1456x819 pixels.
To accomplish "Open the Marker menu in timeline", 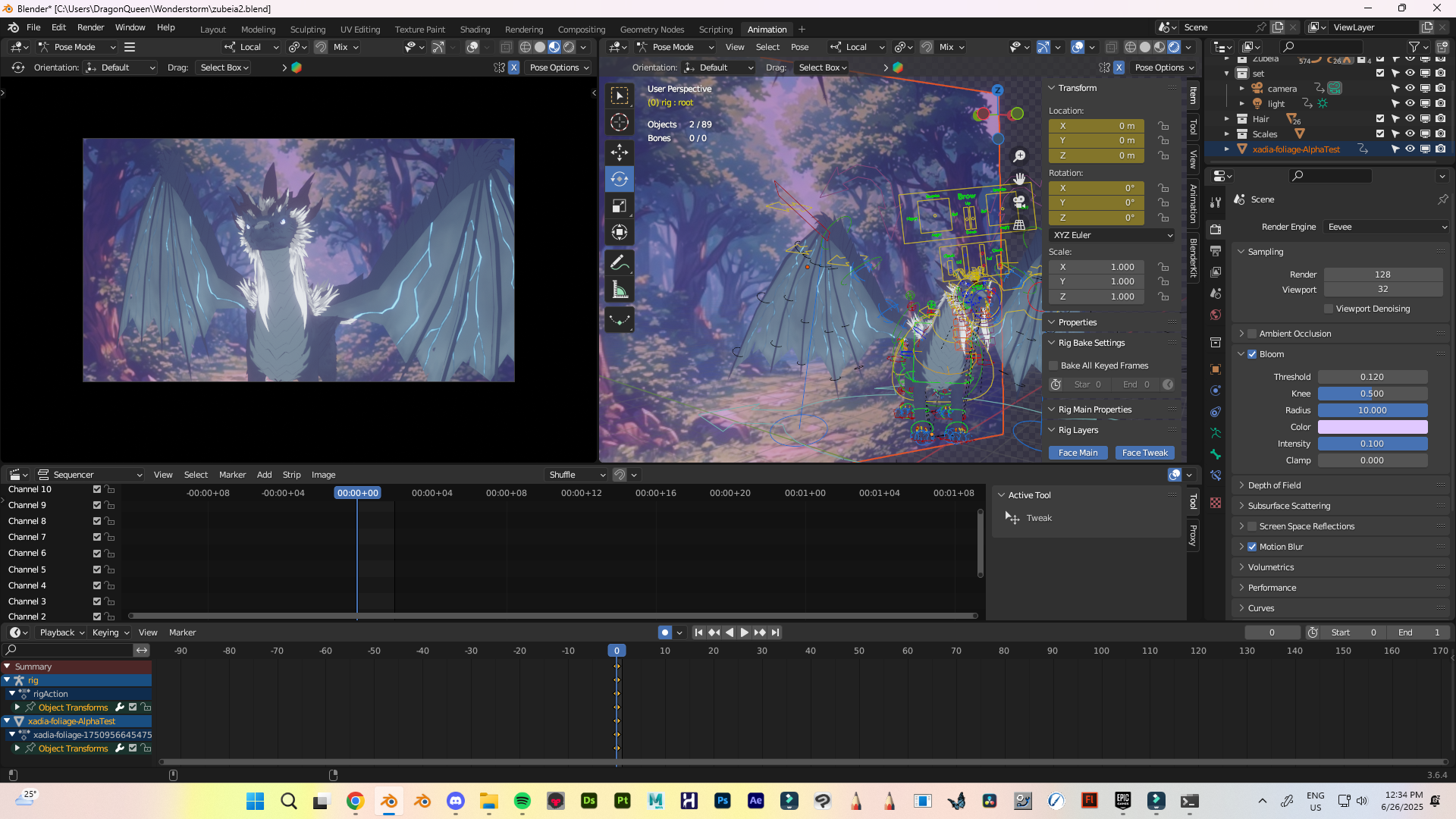I will (x=182, y=632).
